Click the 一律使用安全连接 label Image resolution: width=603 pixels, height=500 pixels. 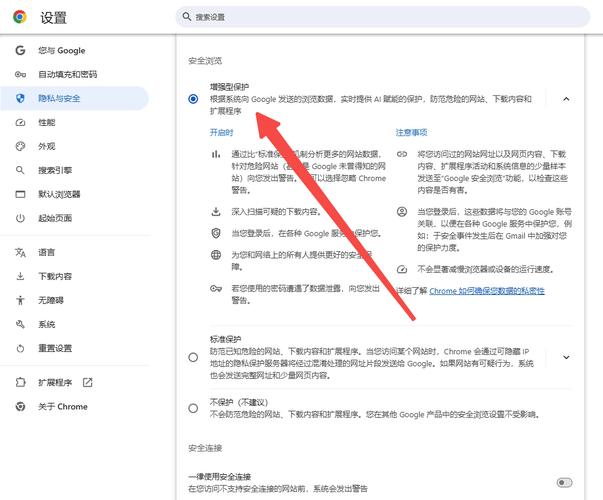pos(220,477)
